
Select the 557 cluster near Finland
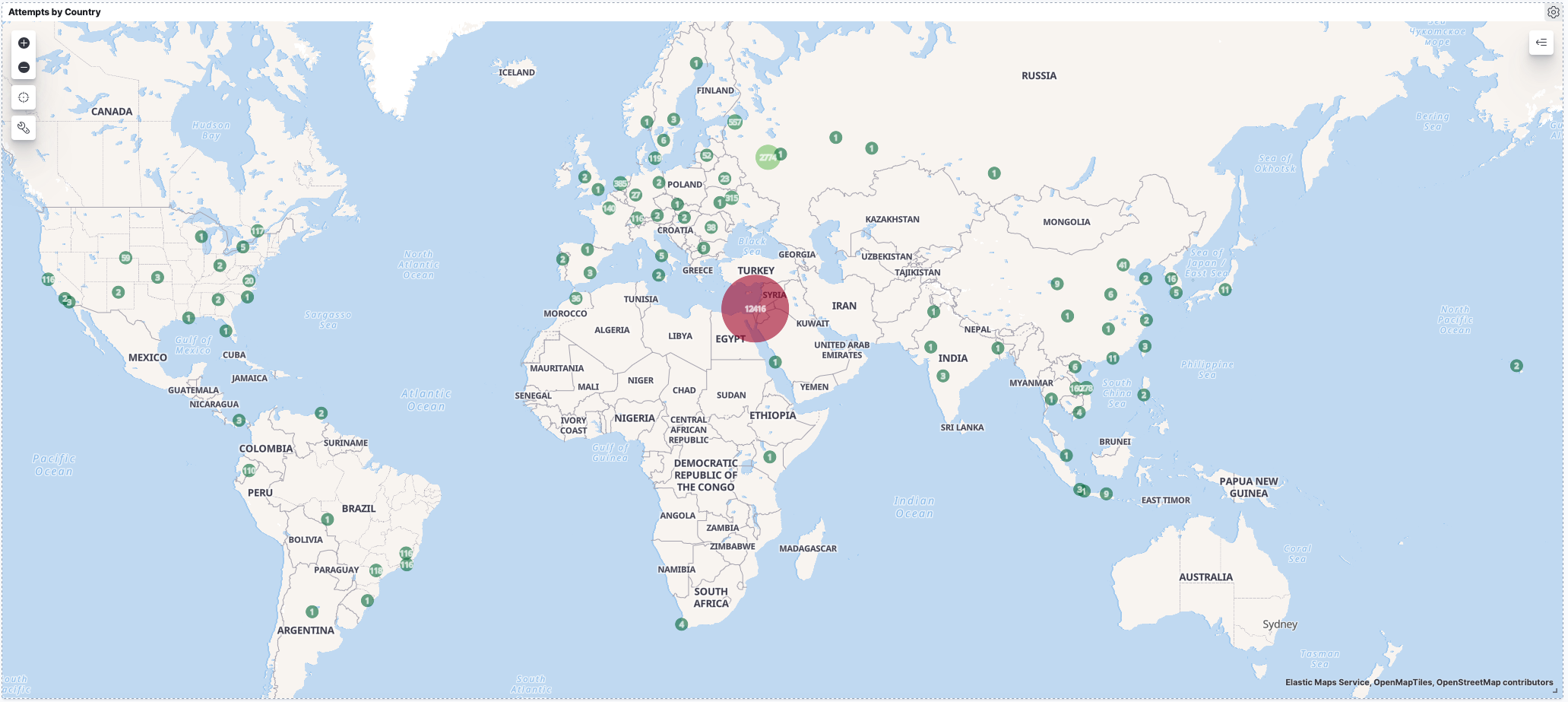[x=735, y=122]
